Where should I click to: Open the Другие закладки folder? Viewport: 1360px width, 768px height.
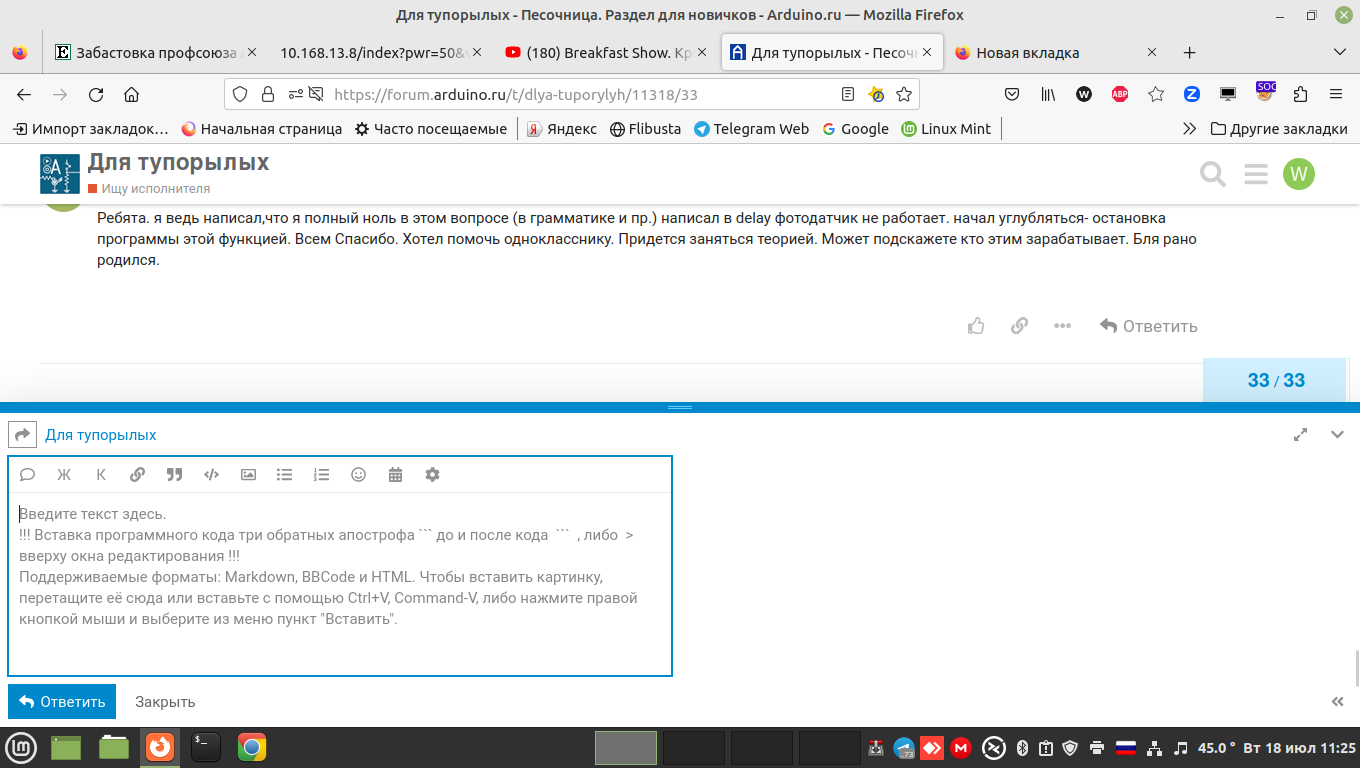pyautogui.click(x=1279, y=128)
